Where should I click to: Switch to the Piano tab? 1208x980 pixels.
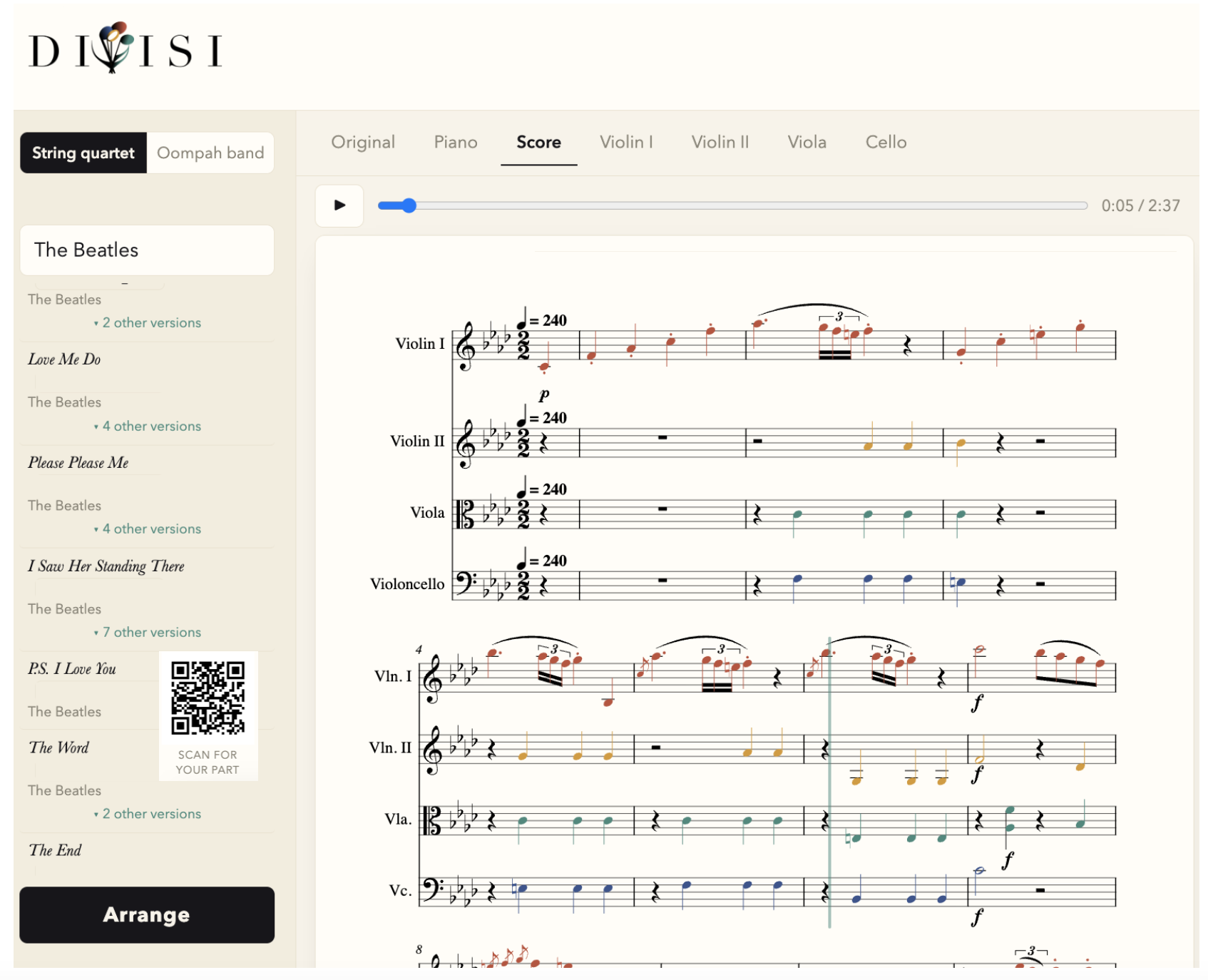(x=456, y=142)
